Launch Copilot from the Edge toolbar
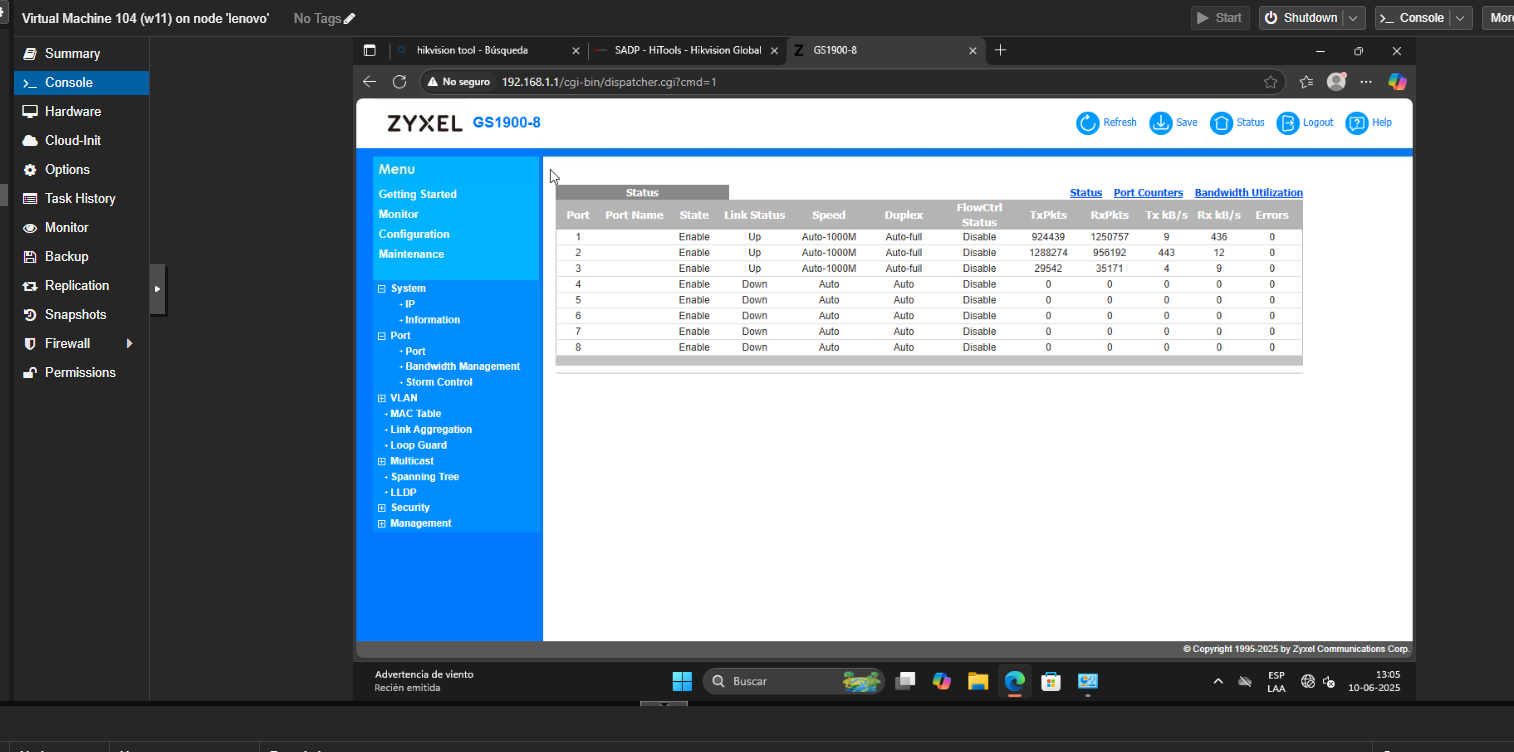The image size is (1514, 752). click(x=1397, y=82)
